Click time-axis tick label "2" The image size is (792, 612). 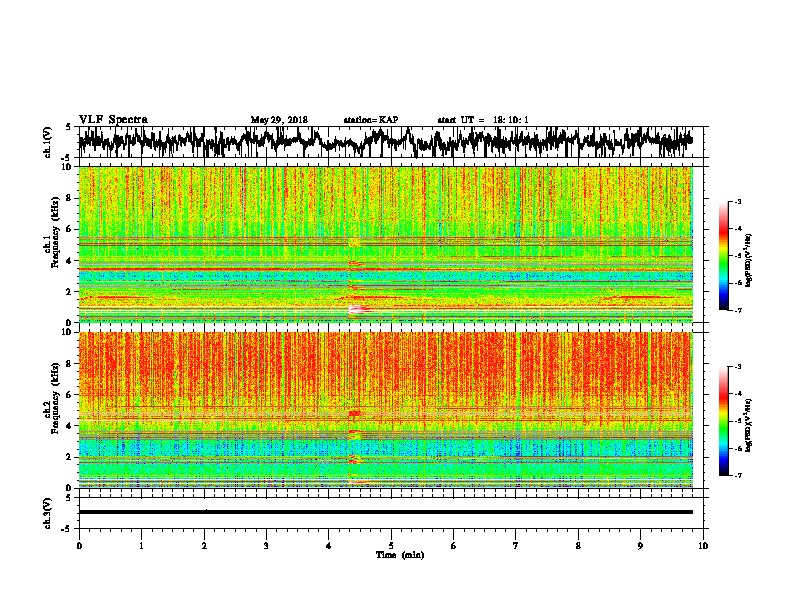[204, 546]
